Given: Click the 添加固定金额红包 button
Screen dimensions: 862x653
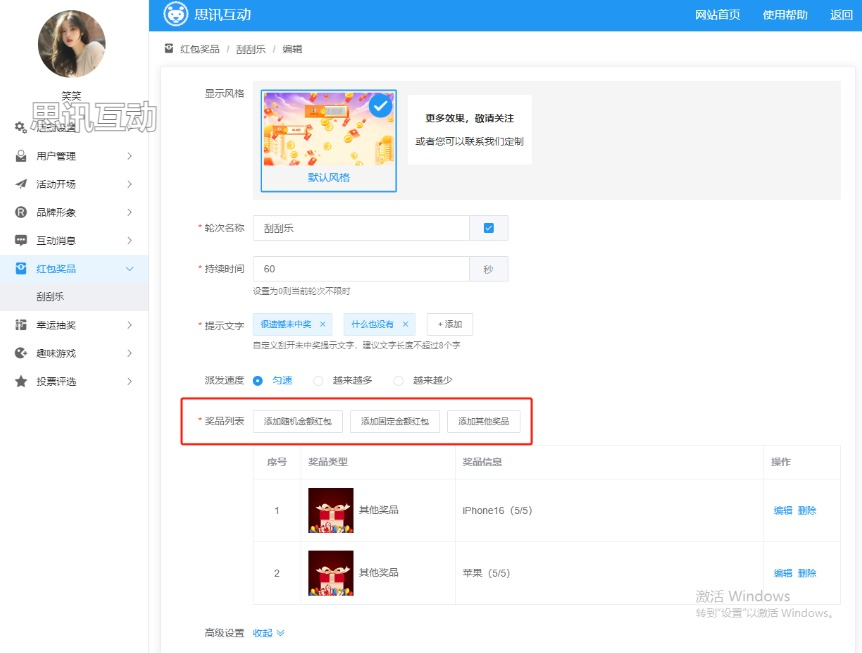Looking at the screenshot, I should [395, 421].
